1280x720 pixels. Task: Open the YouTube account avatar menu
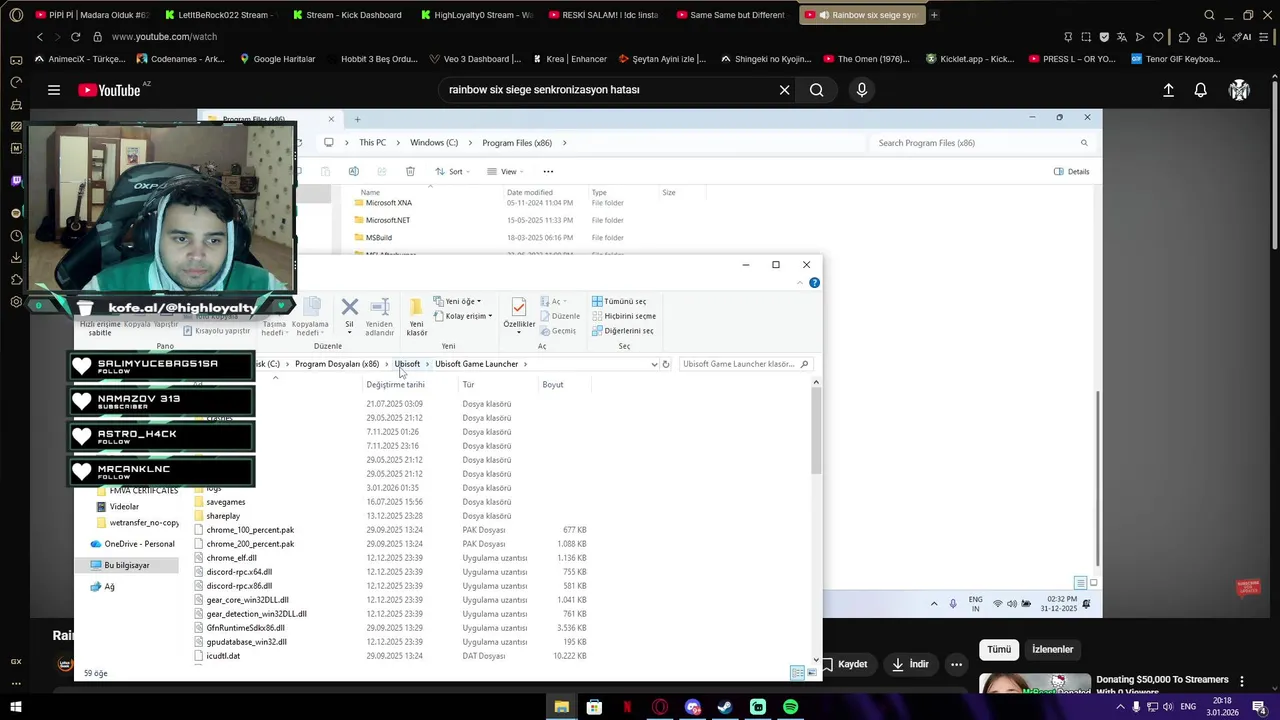coord(1240,90)
